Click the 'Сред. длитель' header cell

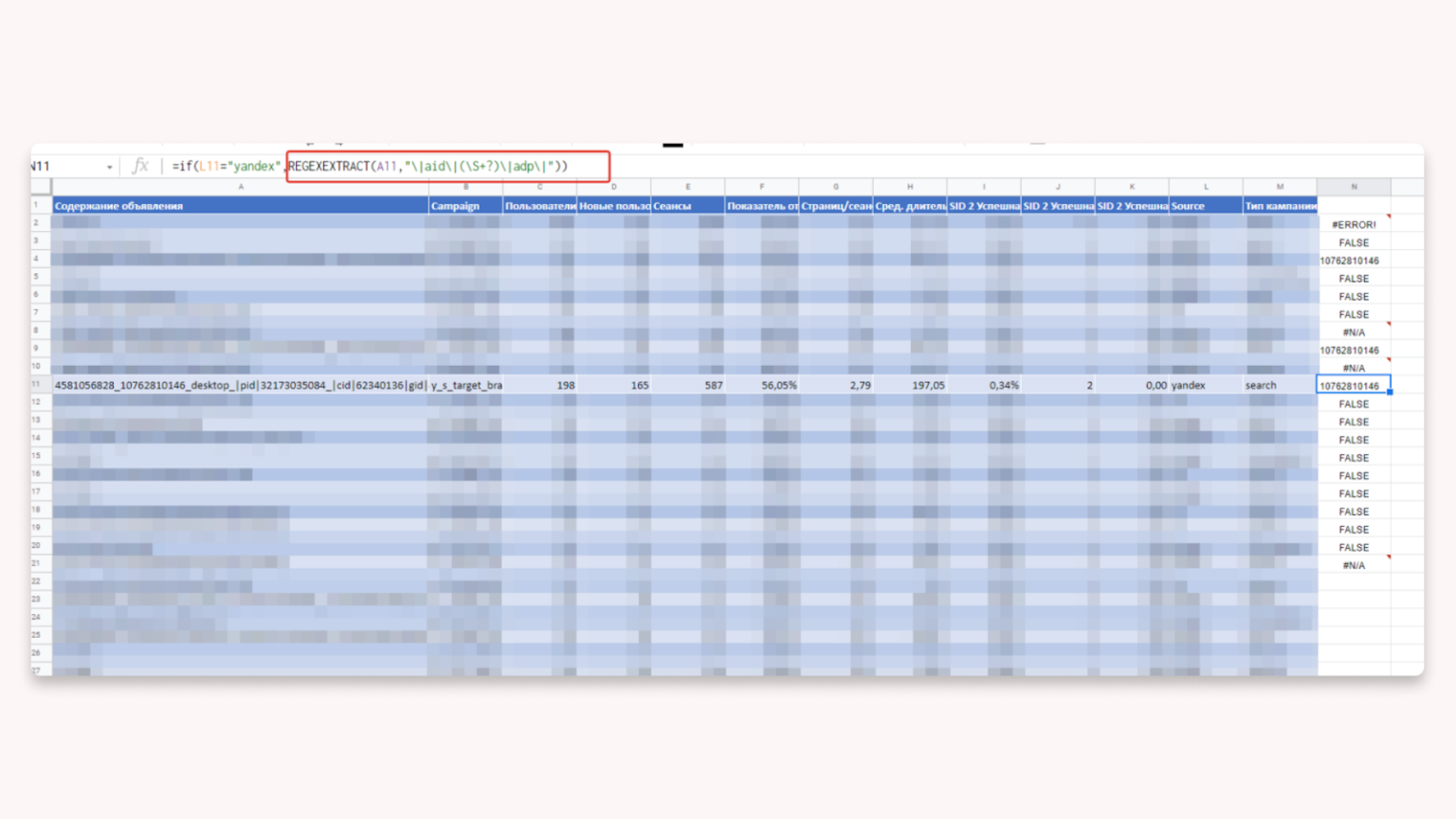[x=910, y=206]
